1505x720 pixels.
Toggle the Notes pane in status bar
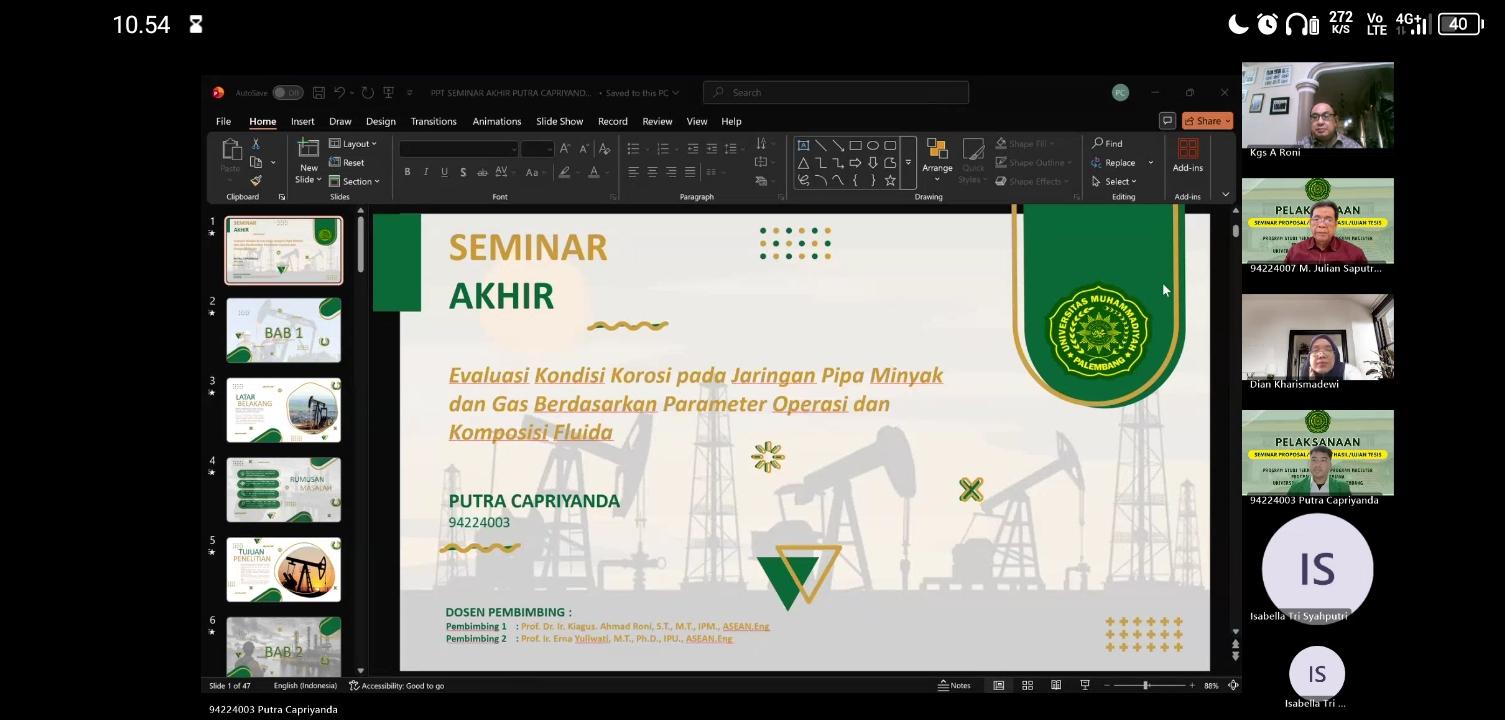pos(954,686)
